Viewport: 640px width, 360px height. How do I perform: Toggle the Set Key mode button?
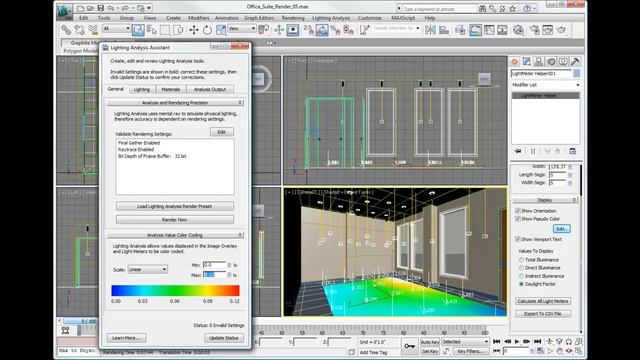(x=430, y=351)
